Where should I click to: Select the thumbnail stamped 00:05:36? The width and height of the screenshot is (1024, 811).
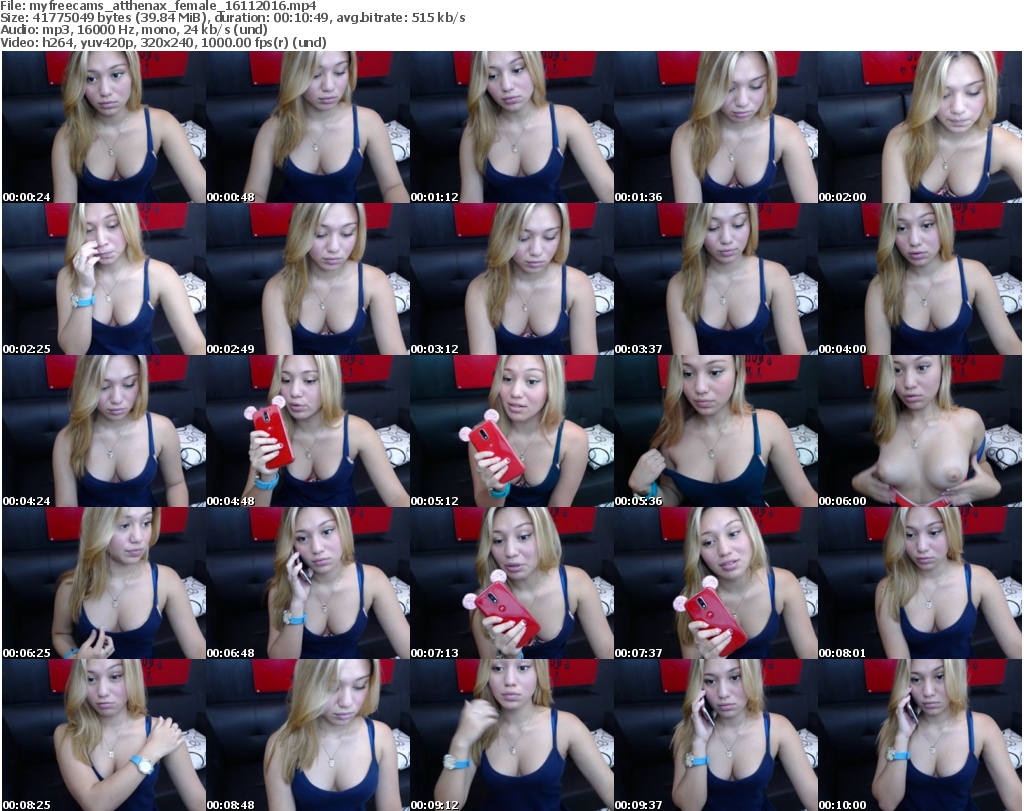click(715, 432)
